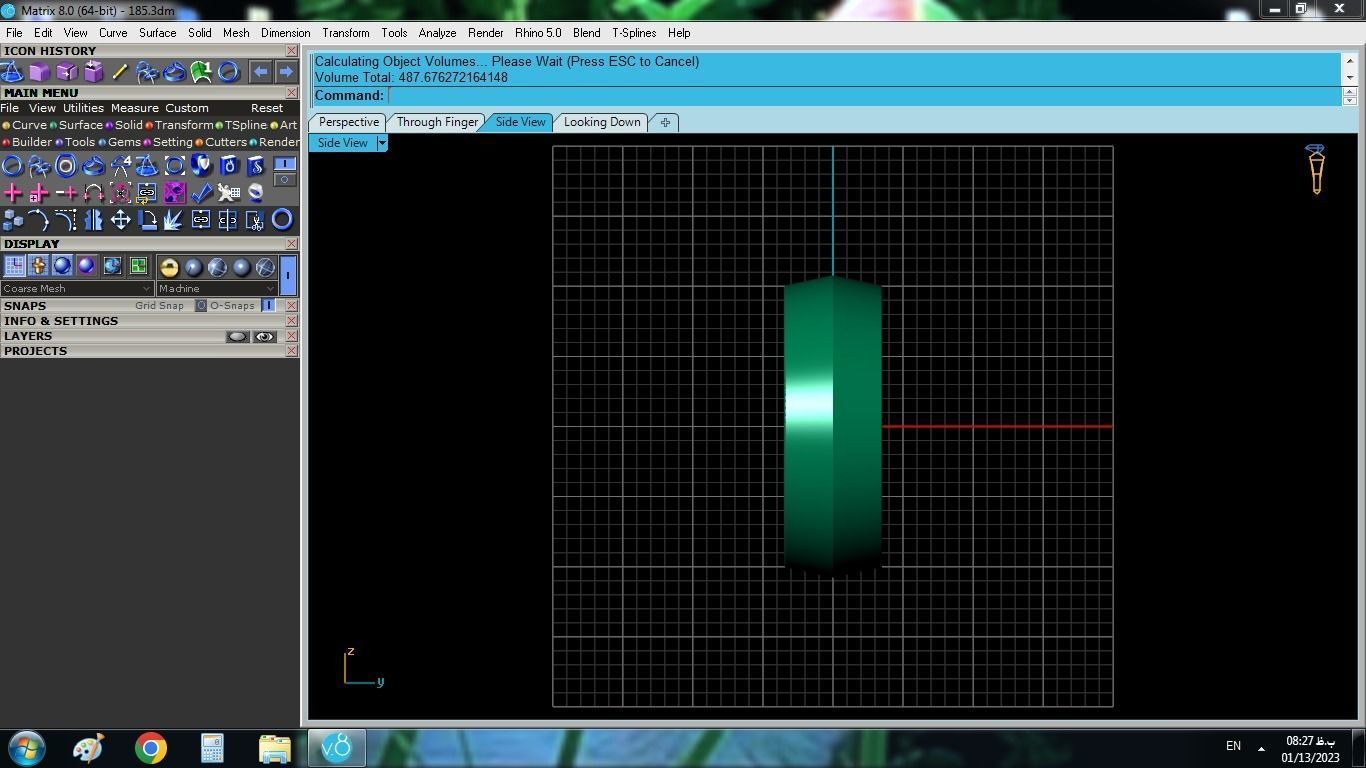Screen dimensions: 1366x768
Task: Toggle layer visibility eye in Layers header
Action: (264, 337)
